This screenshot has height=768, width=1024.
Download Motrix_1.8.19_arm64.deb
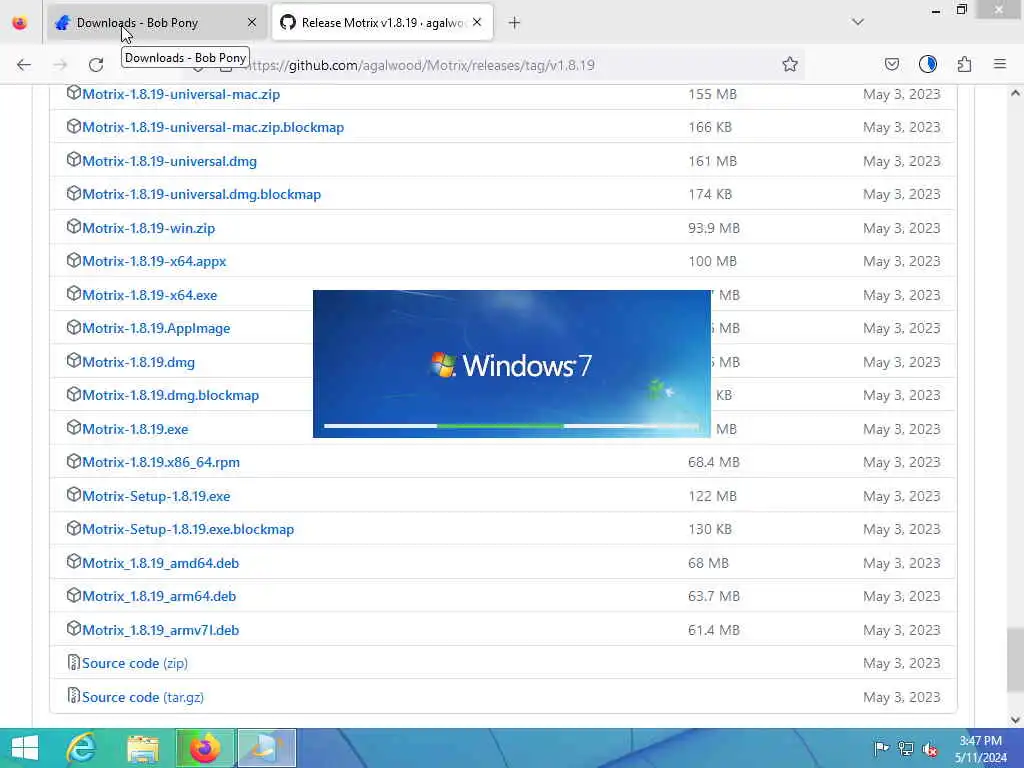[159, 596]
